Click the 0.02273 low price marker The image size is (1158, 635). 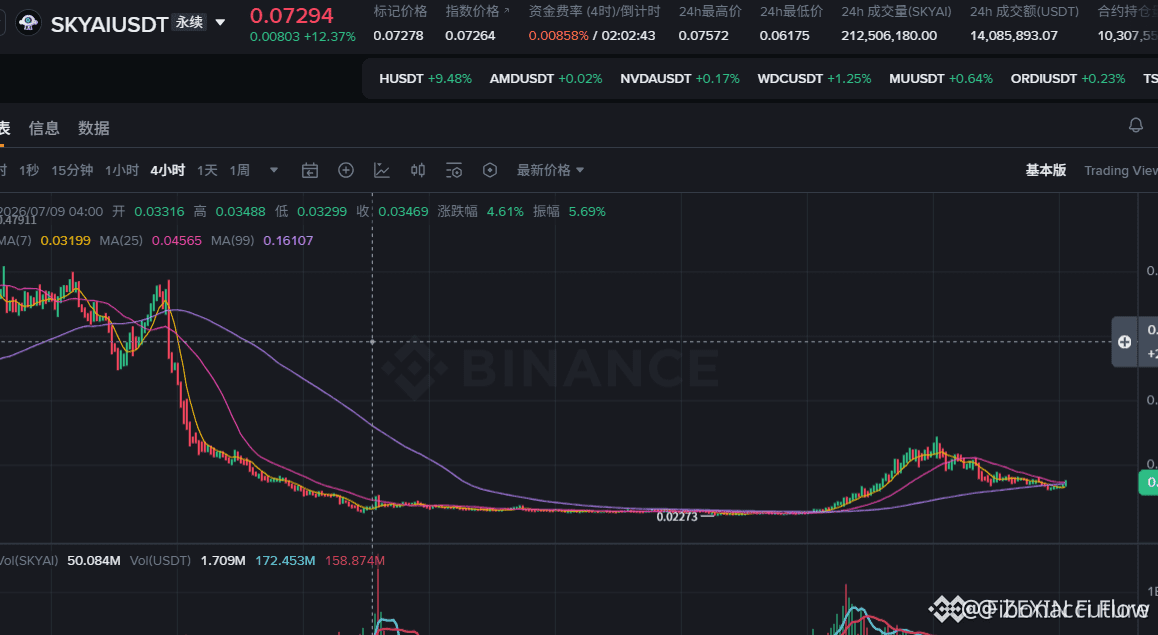click(677, 517)
